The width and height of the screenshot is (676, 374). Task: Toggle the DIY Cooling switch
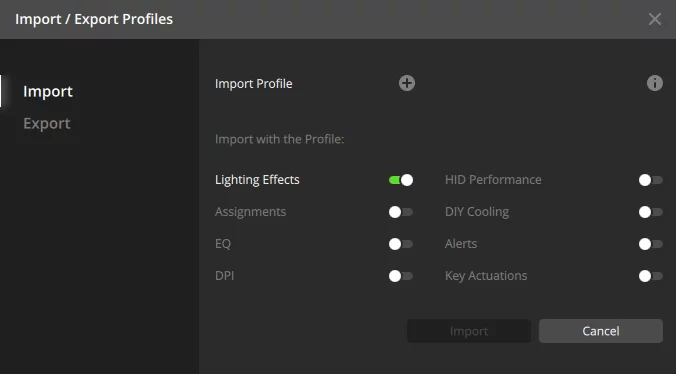click(651, 212)
